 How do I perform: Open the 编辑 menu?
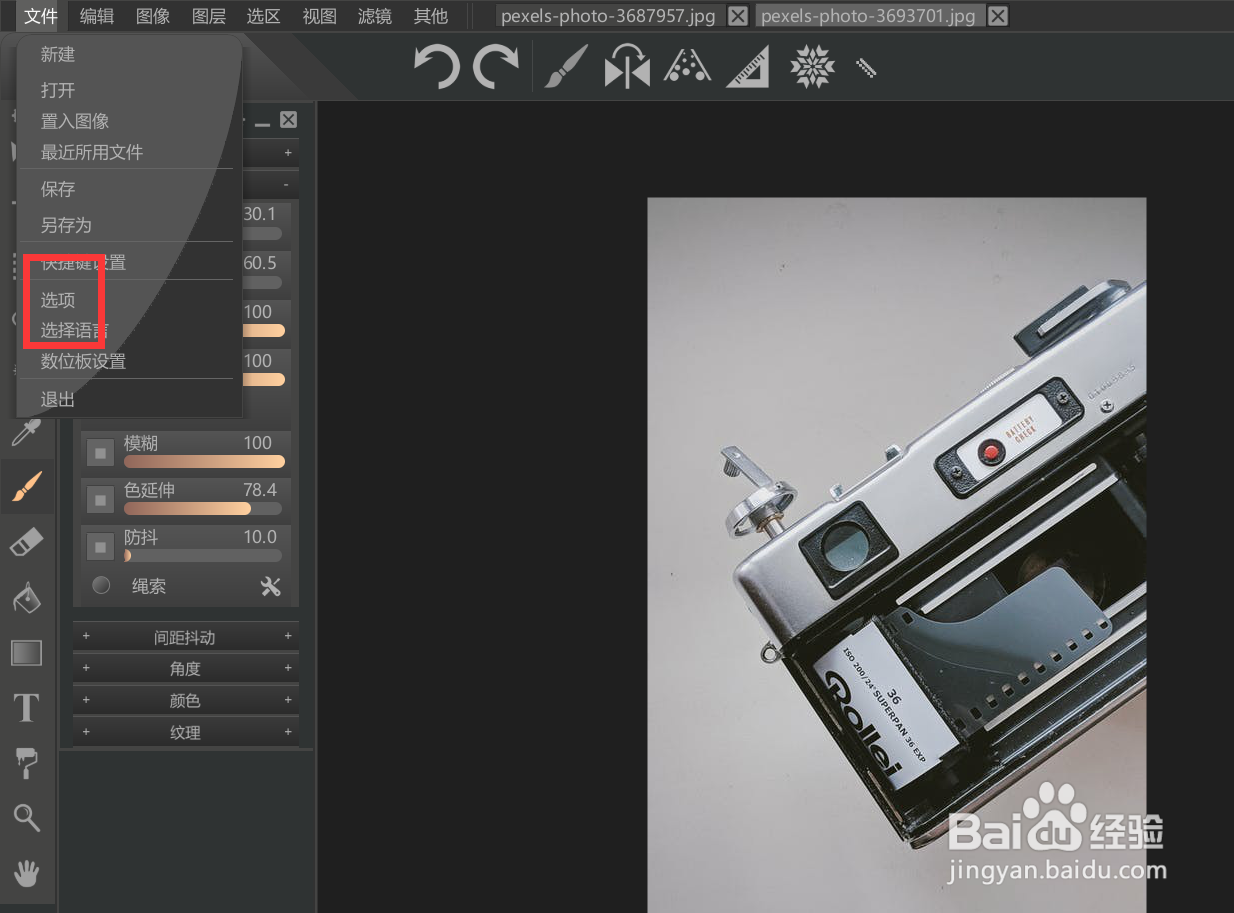pos(97,16)
